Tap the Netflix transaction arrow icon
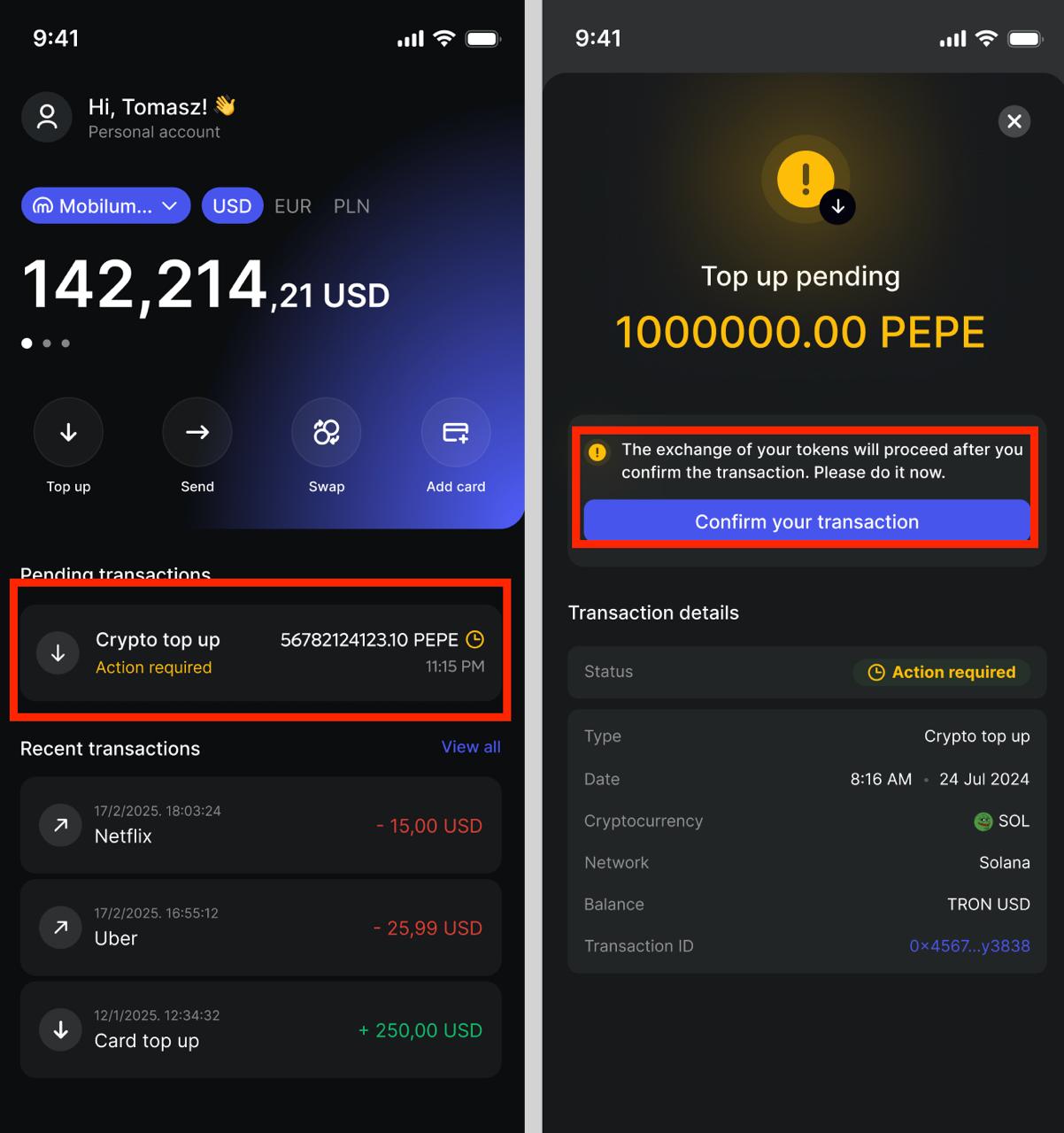This screenshot has height=1133, width=1064. tap(61, 825)
